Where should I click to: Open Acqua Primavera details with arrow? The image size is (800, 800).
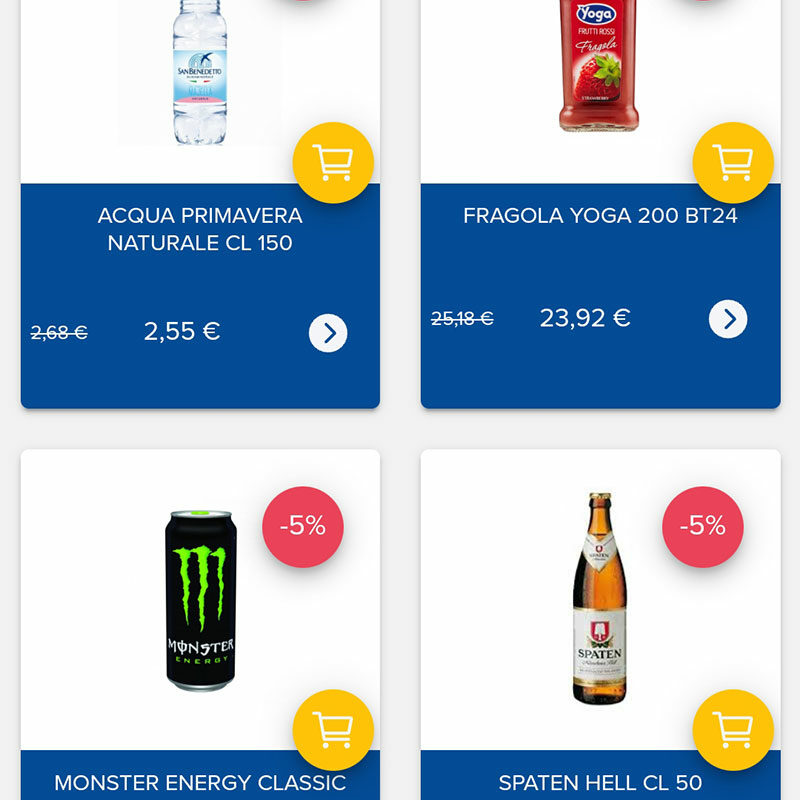pyautogui.click(x=328, y=333)
